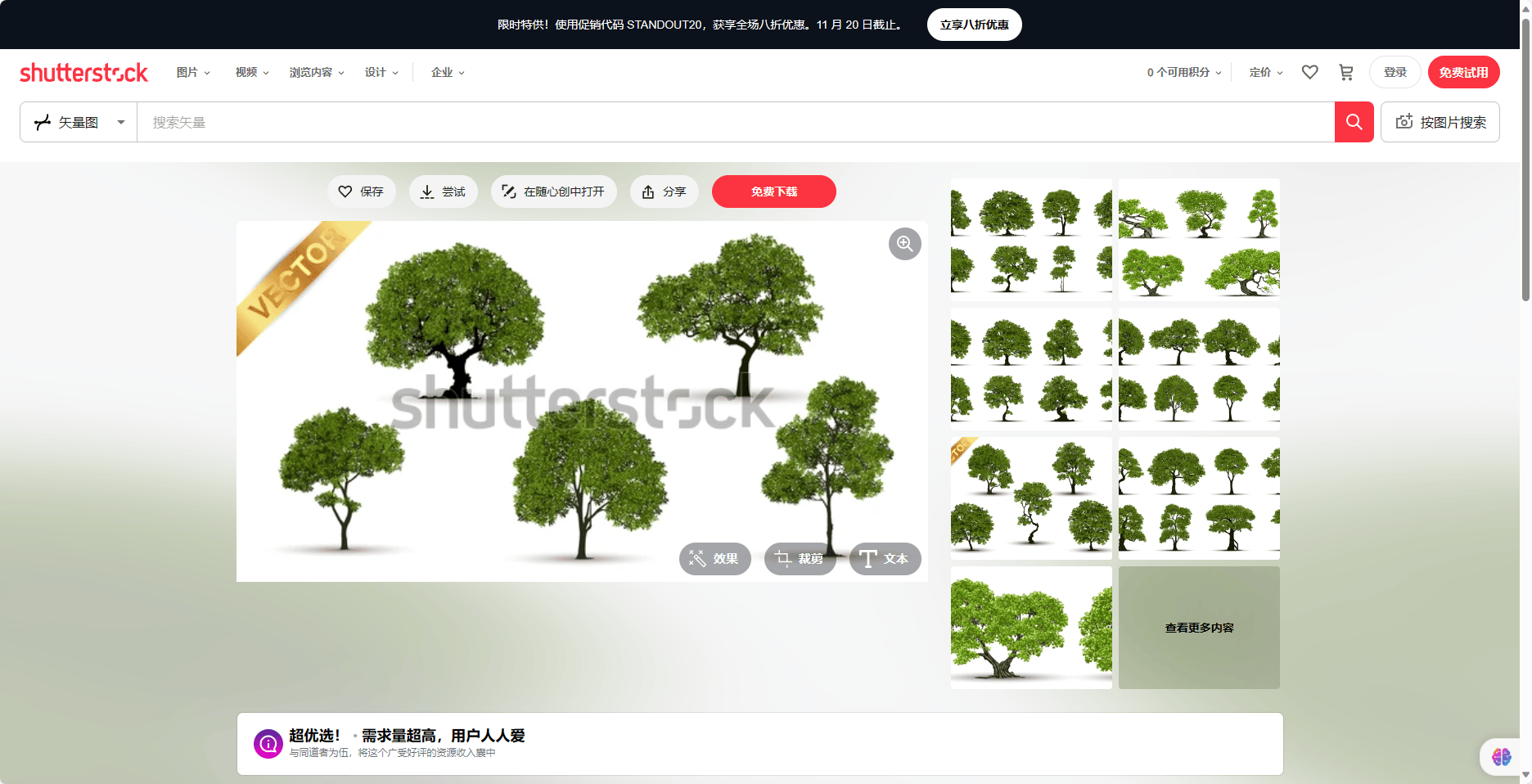Click the zoom magnifier on the preview image
The width and height of the screenshot is (1532, 784).
point(904,243)
